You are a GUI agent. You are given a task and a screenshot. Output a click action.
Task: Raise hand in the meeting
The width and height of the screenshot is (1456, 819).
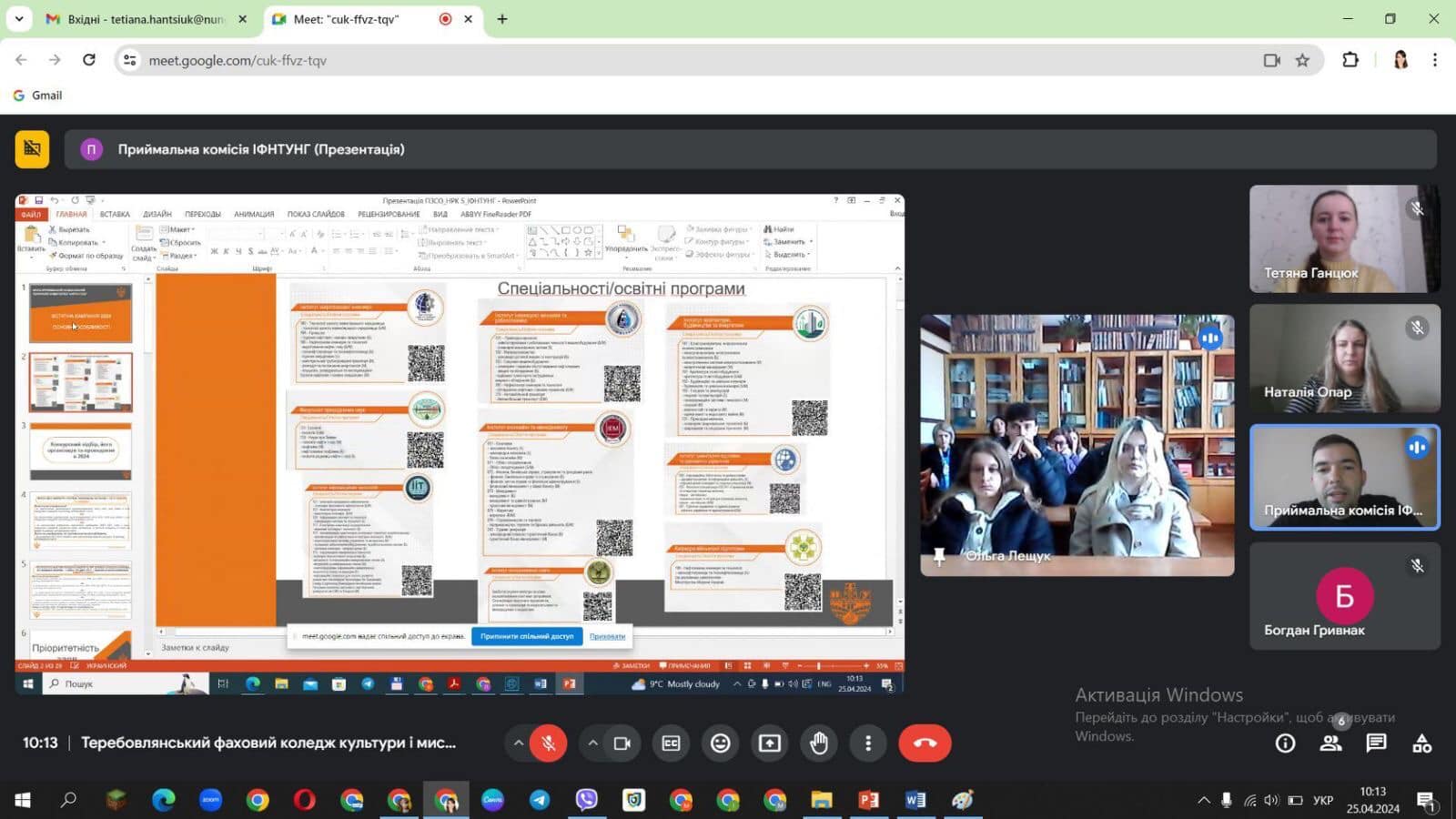point(819,743)
